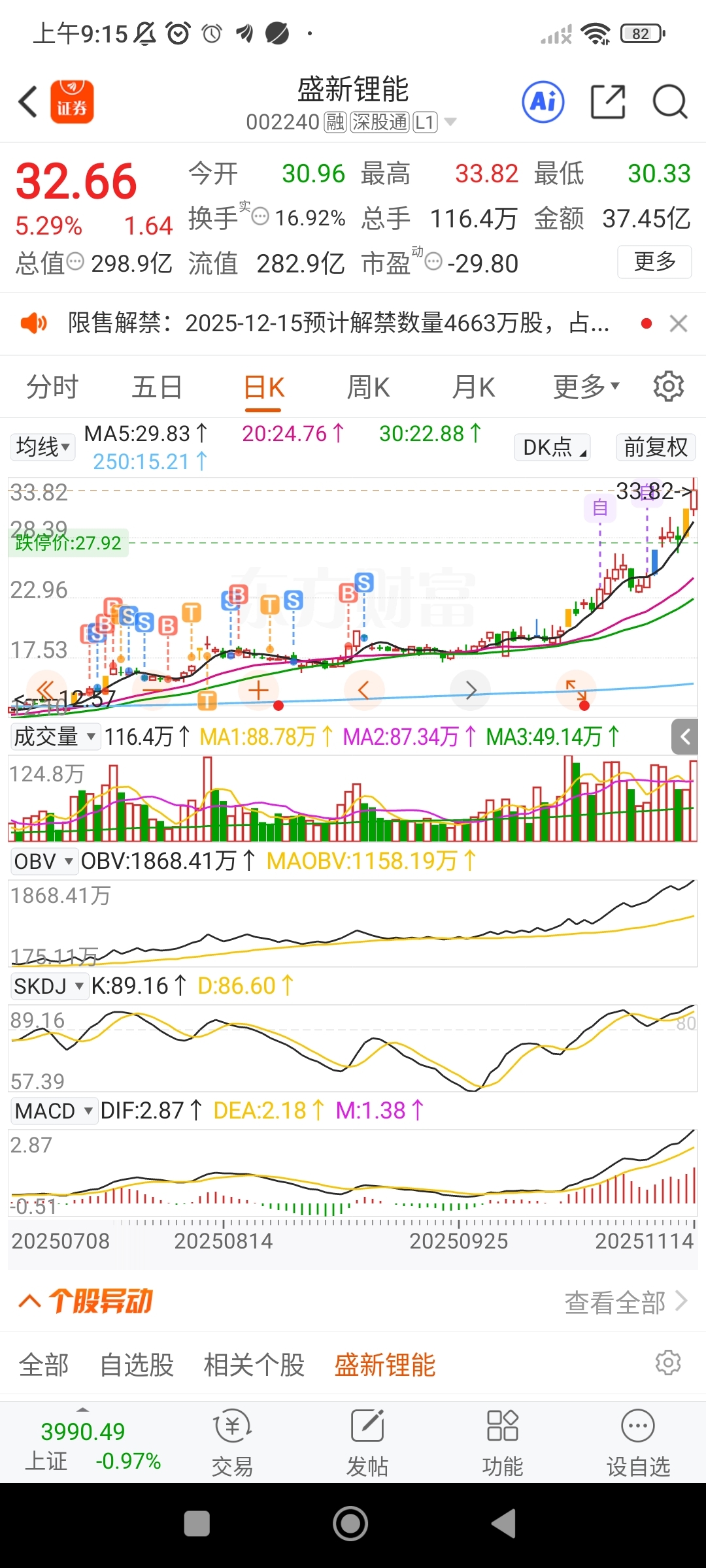Tap the Android recent apps square button
The width and height of the screenshot is (706, 1568).
tap(197, 1524)
